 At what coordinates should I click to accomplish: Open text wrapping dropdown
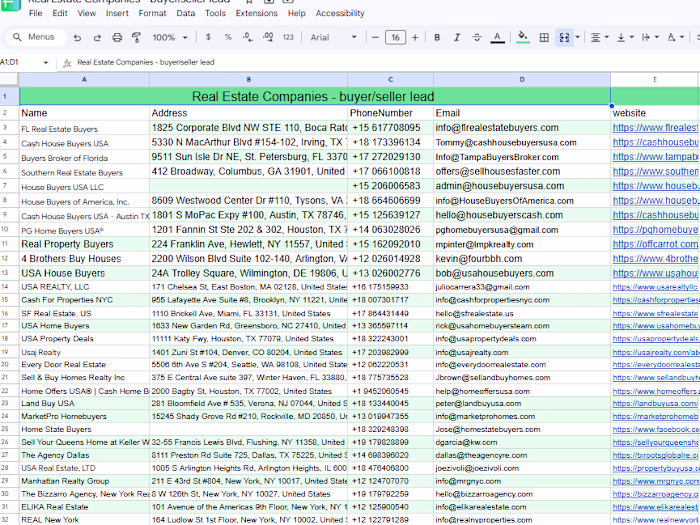coord(650,38)
